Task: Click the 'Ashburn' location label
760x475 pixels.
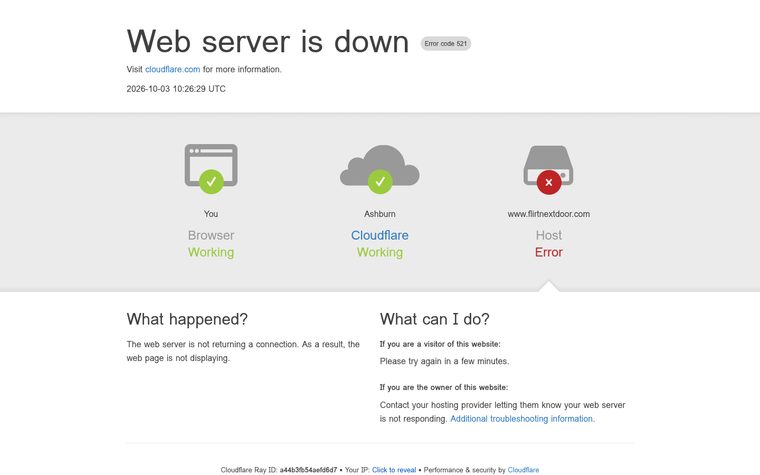Action: coord(380,214)
